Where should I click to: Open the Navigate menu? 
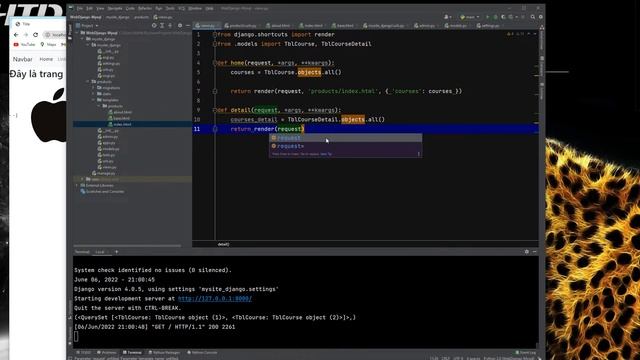pos(115,8)
